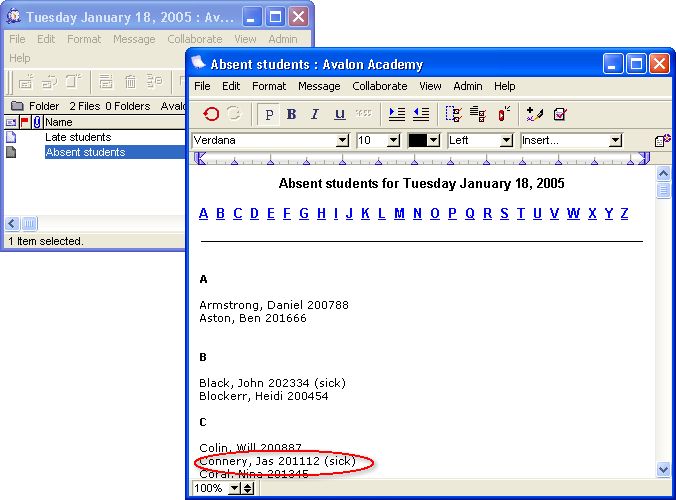Click the decrease indent icon
Image resolution: width=676 pixels, height=500 pixels.
tap(421, 114)
